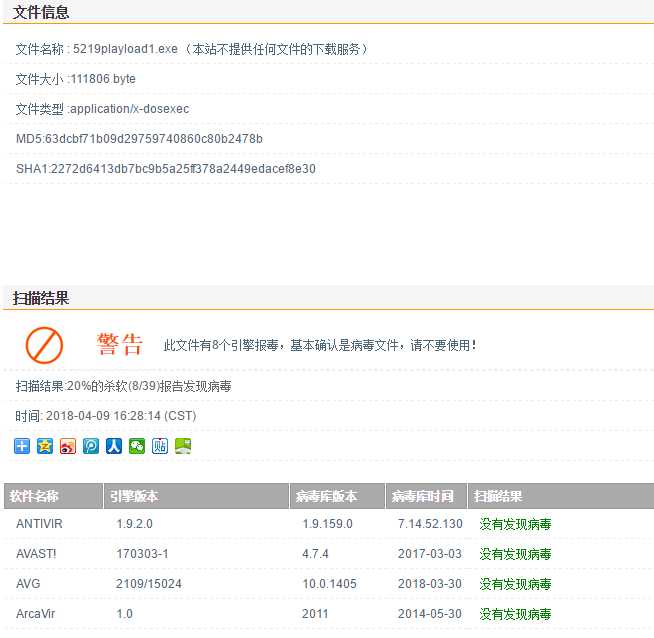Screen dimensions: 654x638
Task: Click the 病毒库版本 column header
Action: 326,496
